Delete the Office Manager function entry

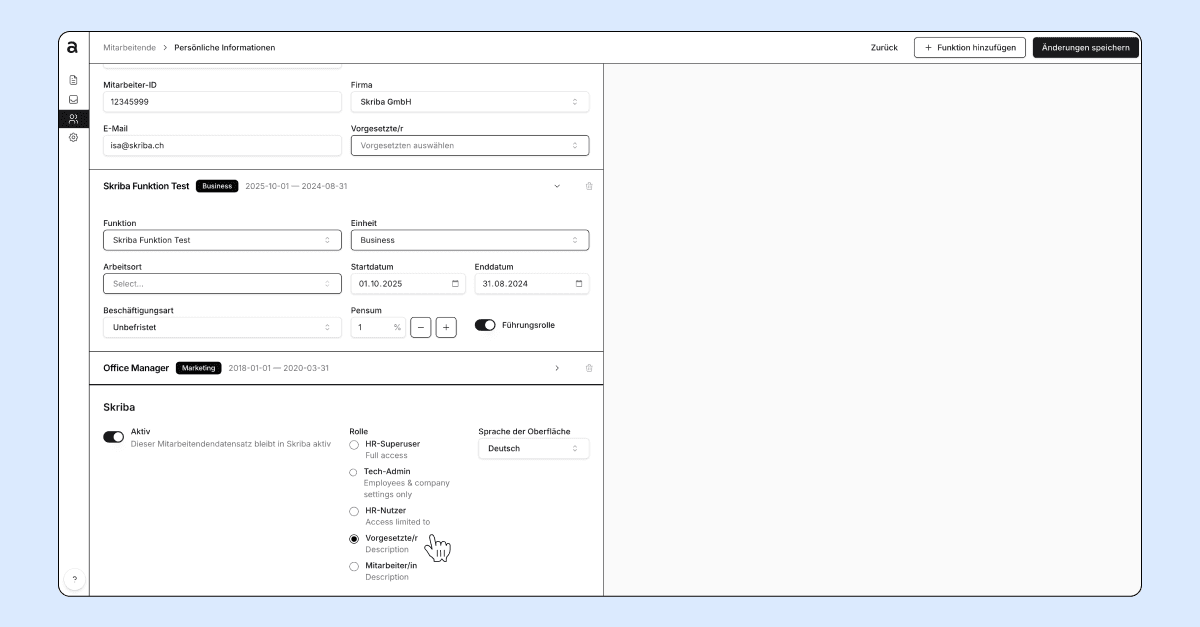589,368
